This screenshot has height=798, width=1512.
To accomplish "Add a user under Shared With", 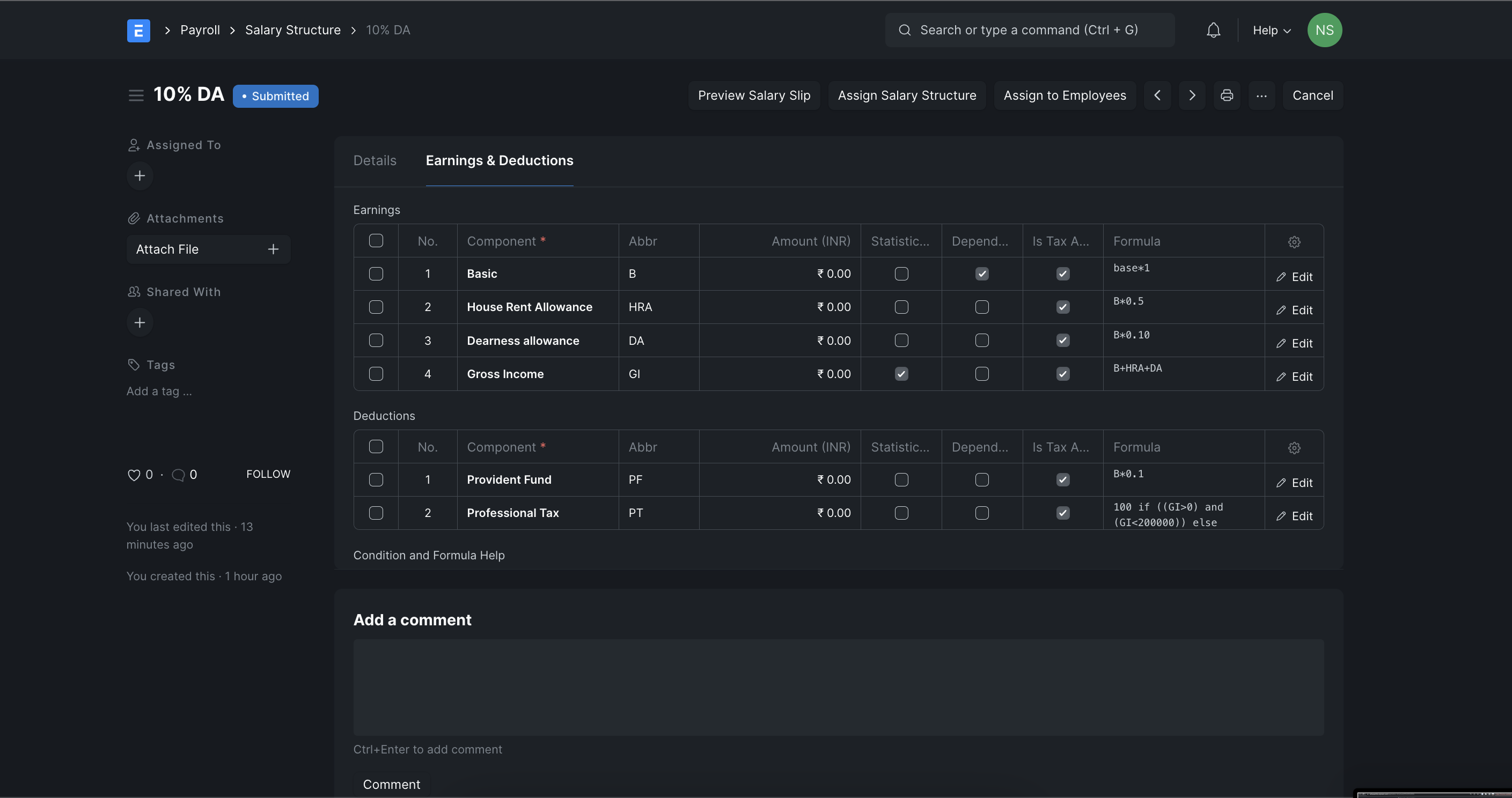I will coord(140,322).
